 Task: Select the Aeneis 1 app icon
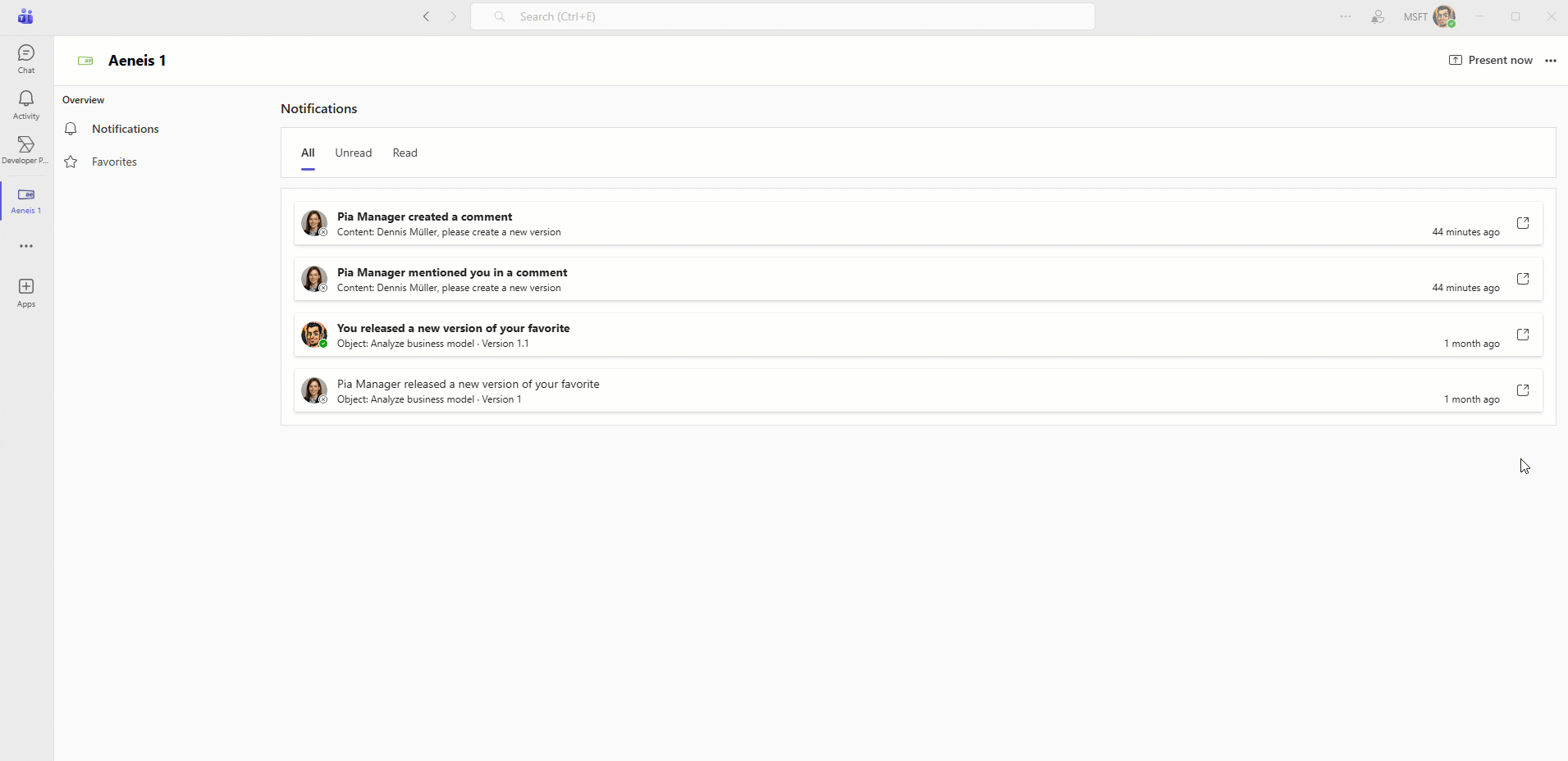26,199
